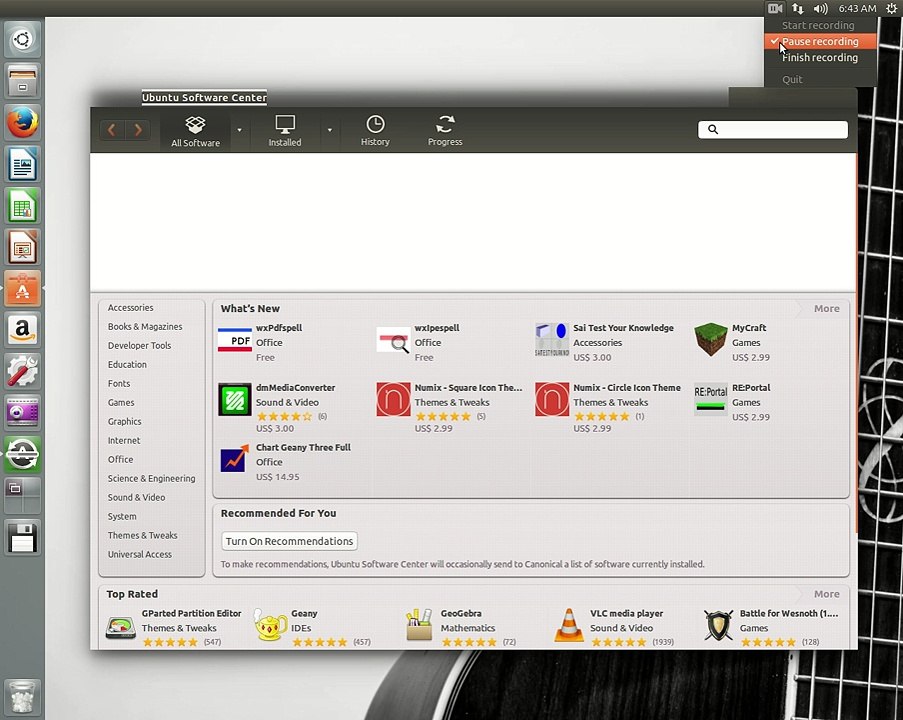The width and height of the screenshot is (903, 720).
Task: Open LibreOffice Impress from the launcher
Action: (x=22, y=247)
